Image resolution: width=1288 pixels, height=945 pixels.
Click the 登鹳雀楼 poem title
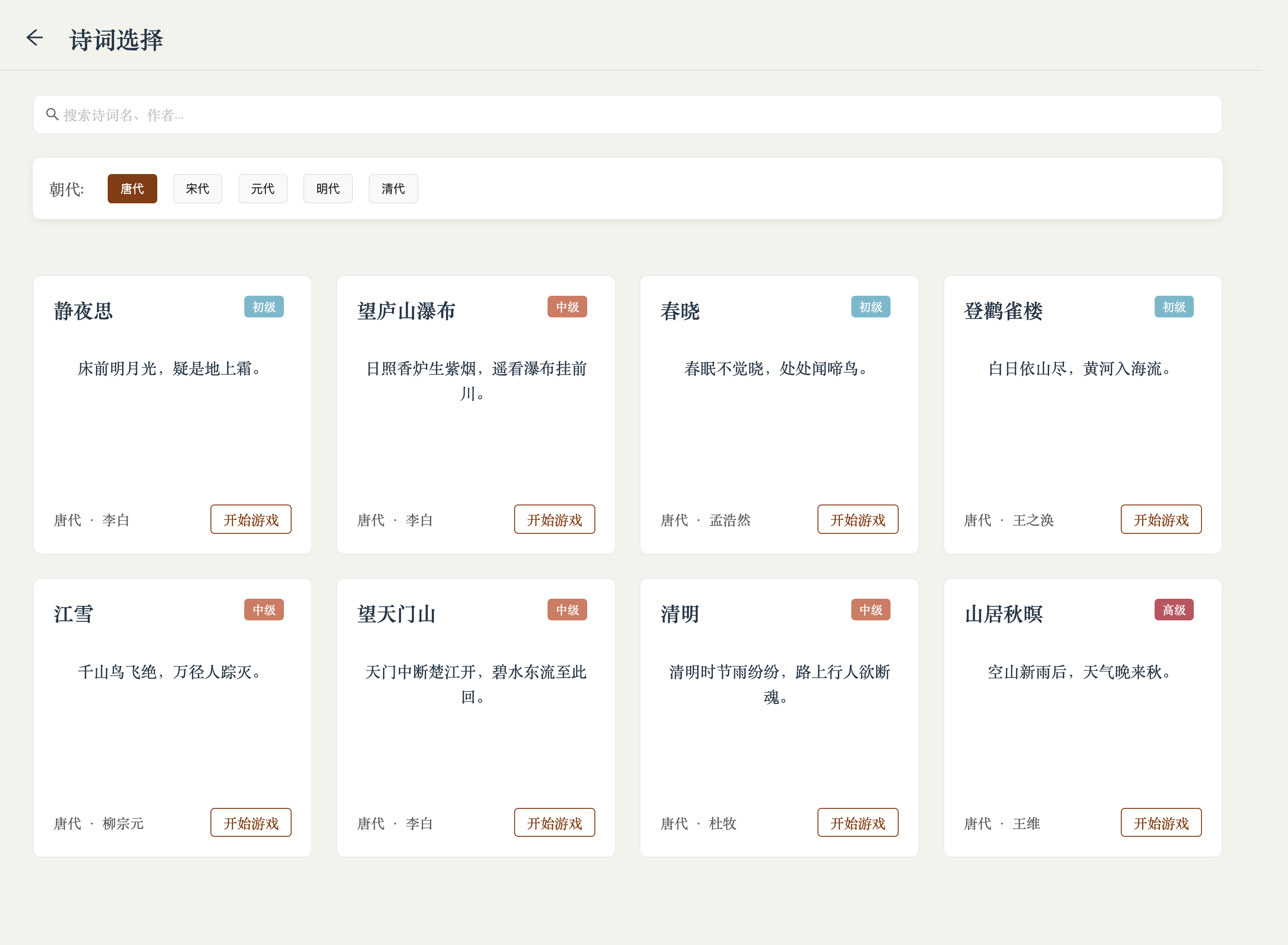(x=1003, y=311)
